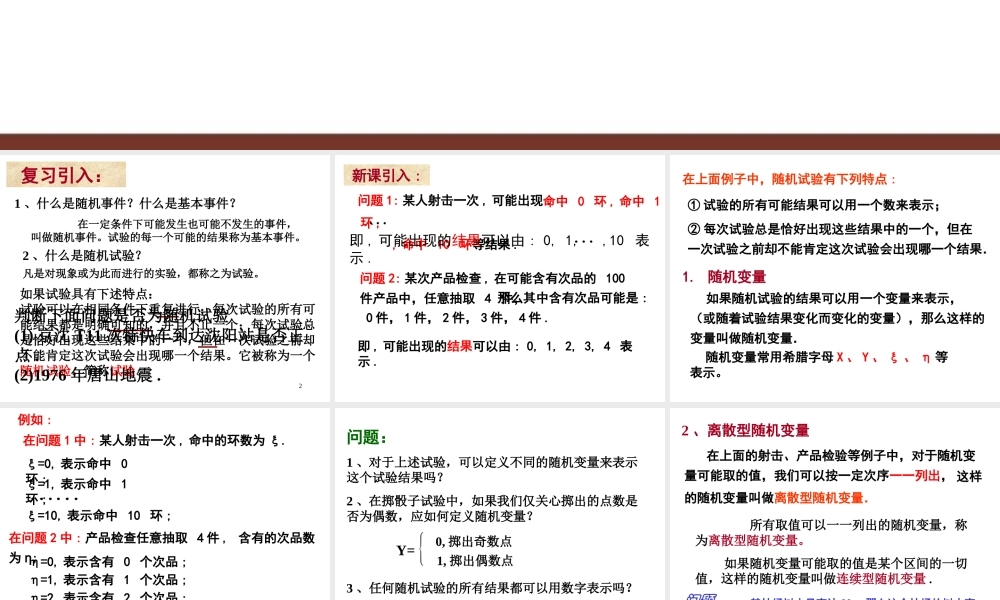Select the top-left slide thumbnail
Screen dimensions: 1000x600
click(x=165, y=275)
